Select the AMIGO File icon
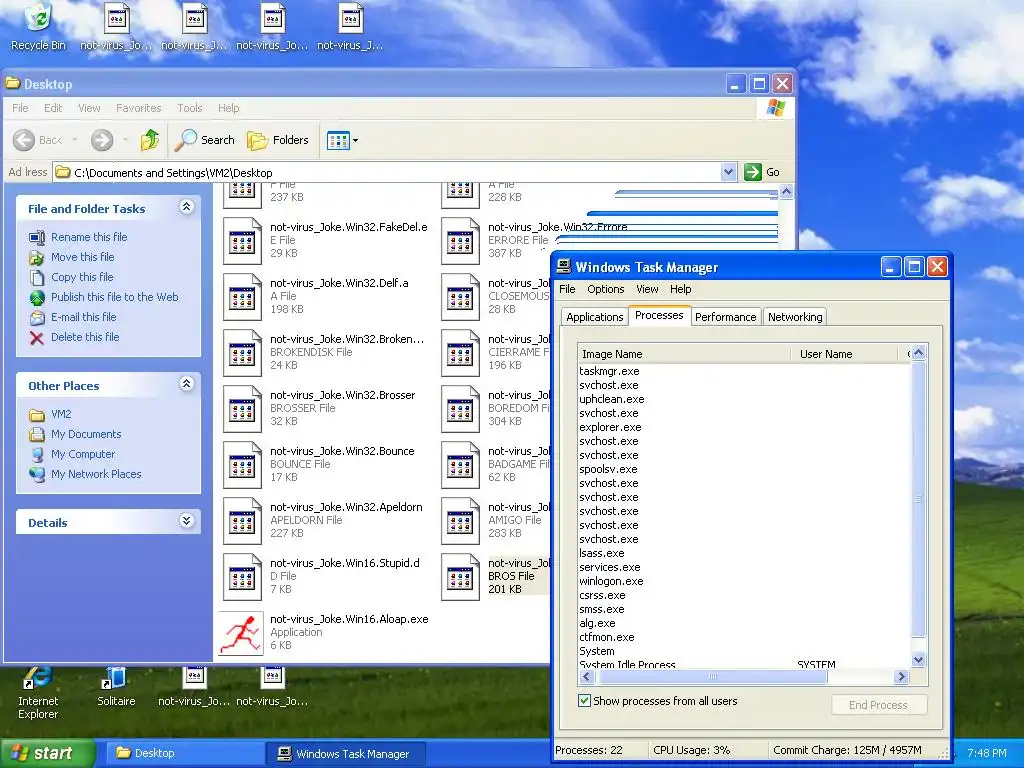 (460, 522)
